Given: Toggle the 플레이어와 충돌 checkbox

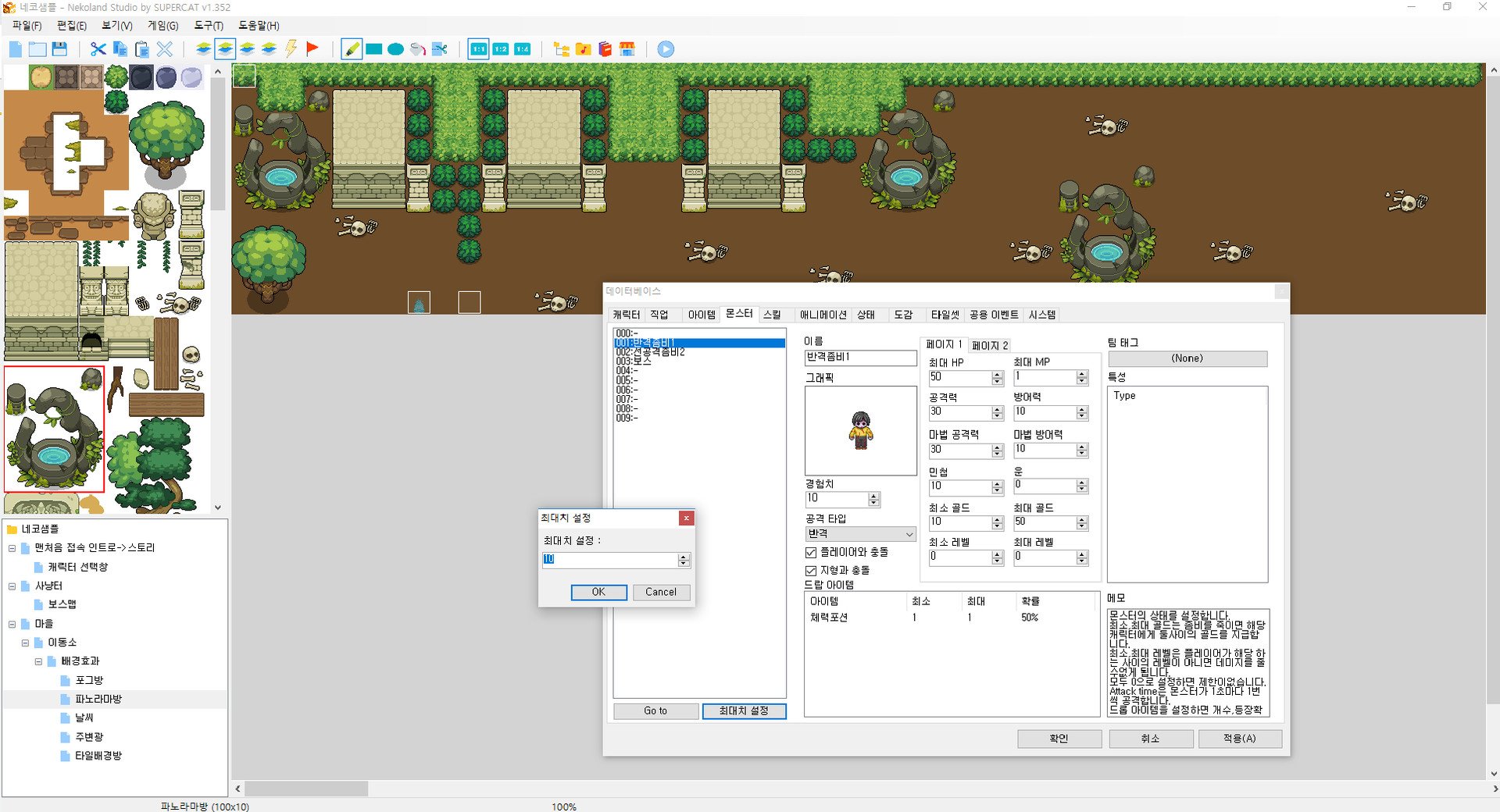Looking at the screenshot, I should pyautogui.click(x=811, y=552).
